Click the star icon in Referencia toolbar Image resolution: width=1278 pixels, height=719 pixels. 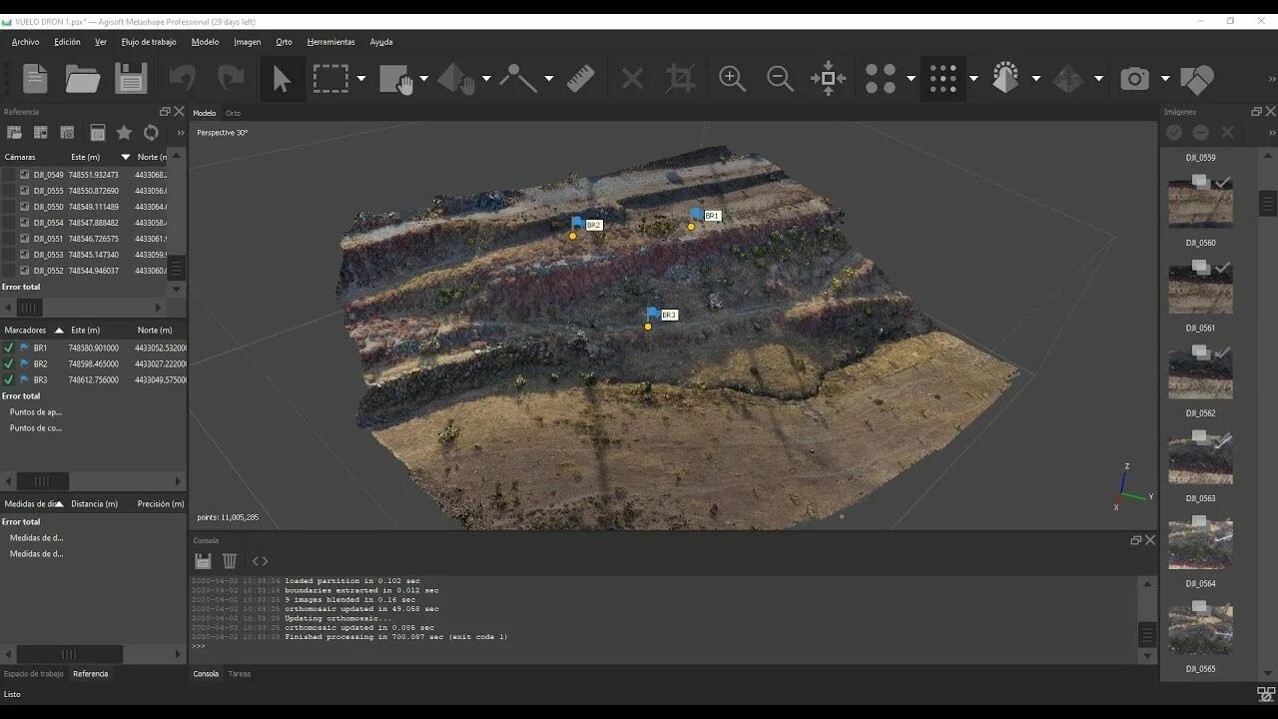(124, 132)
